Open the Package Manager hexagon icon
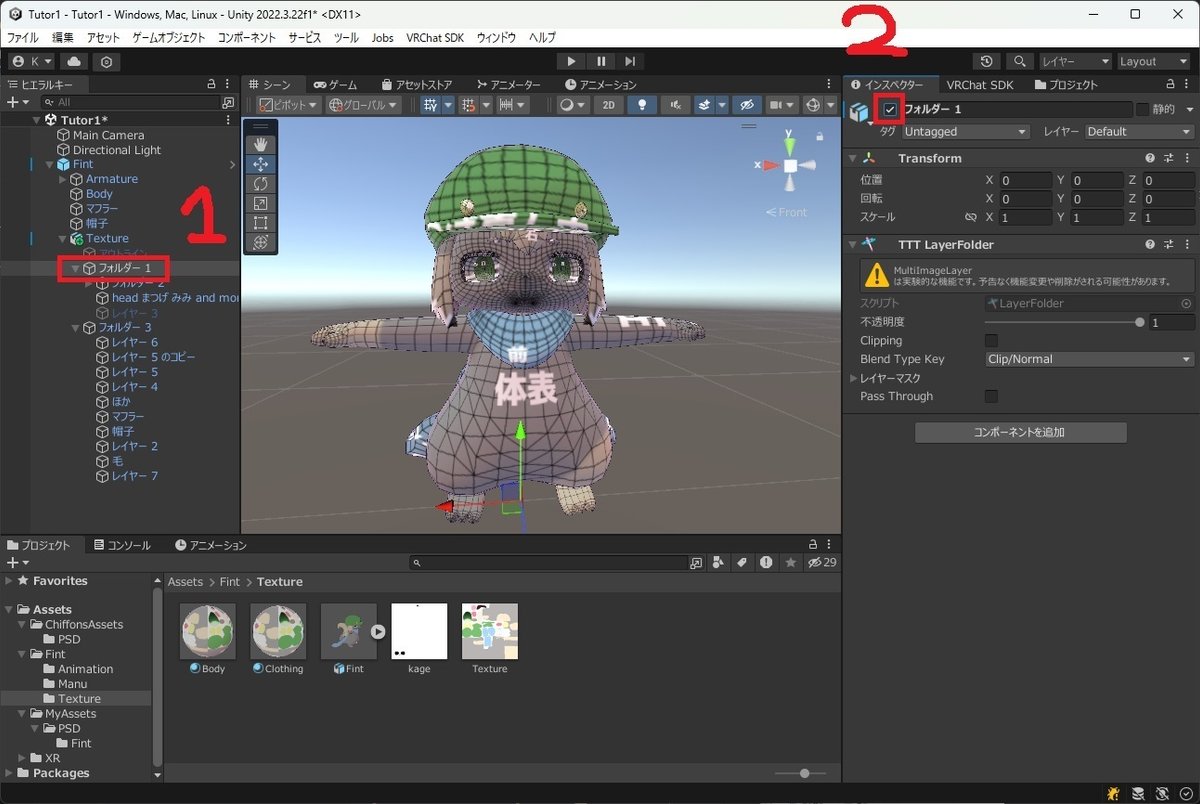This screenshot has height=804, width=1200. click(106, 62)
